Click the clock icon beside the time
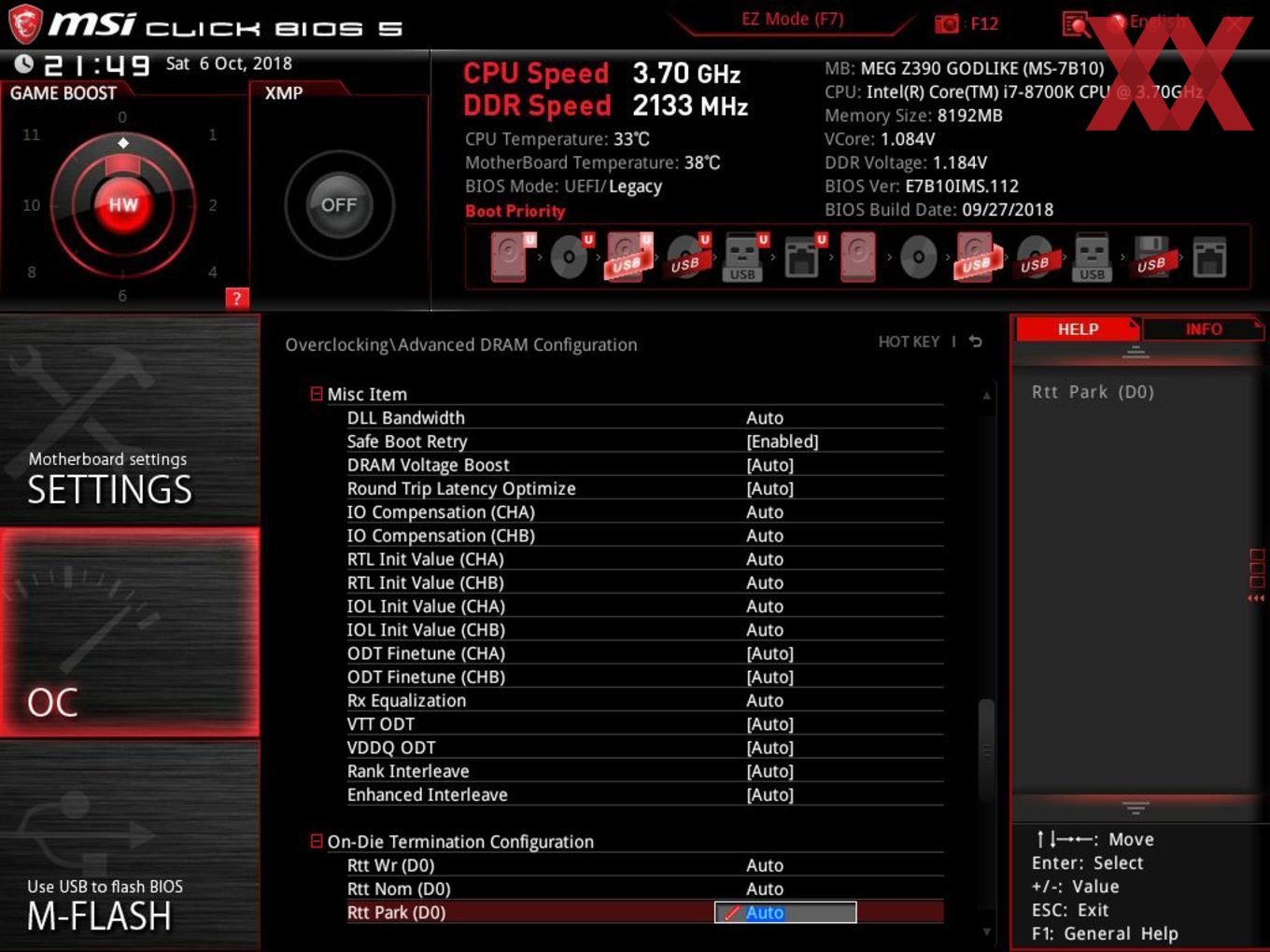This screenshot has width=1270, height=952. (x=24, y=63)
